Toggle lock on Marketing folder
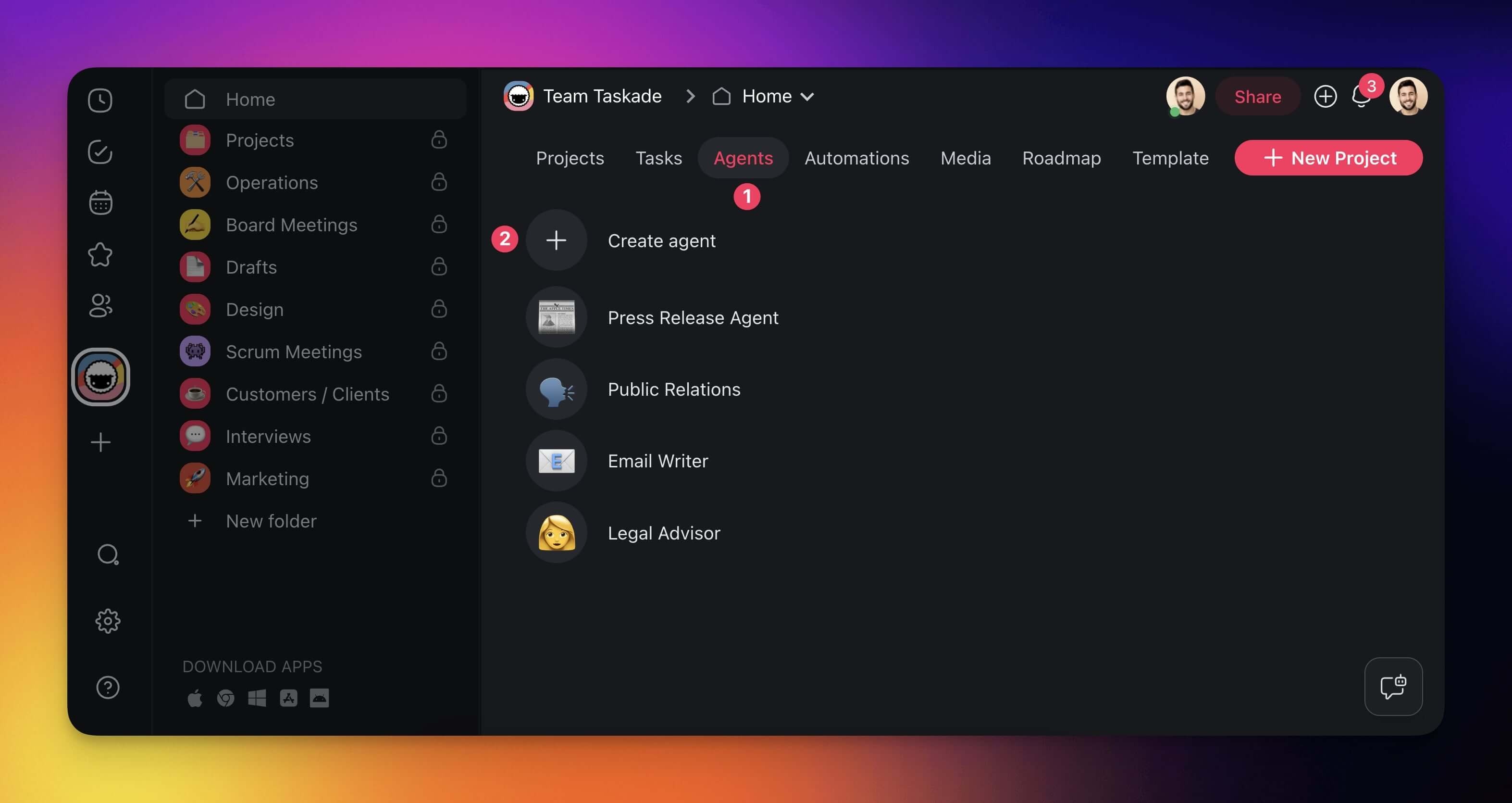 (x=439, y=478)
